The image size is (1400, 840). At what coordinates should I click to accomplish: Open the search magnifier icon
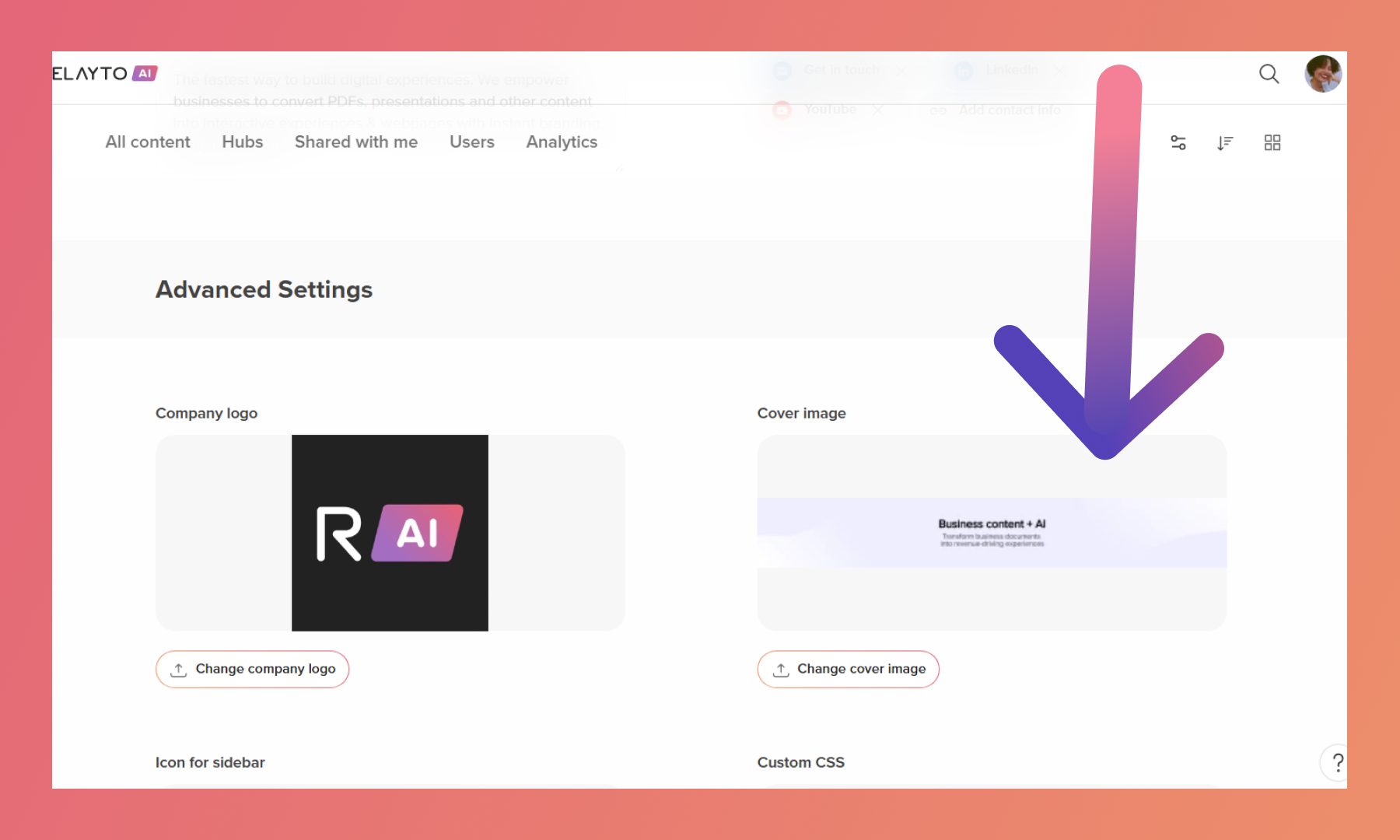point(1269,74)
